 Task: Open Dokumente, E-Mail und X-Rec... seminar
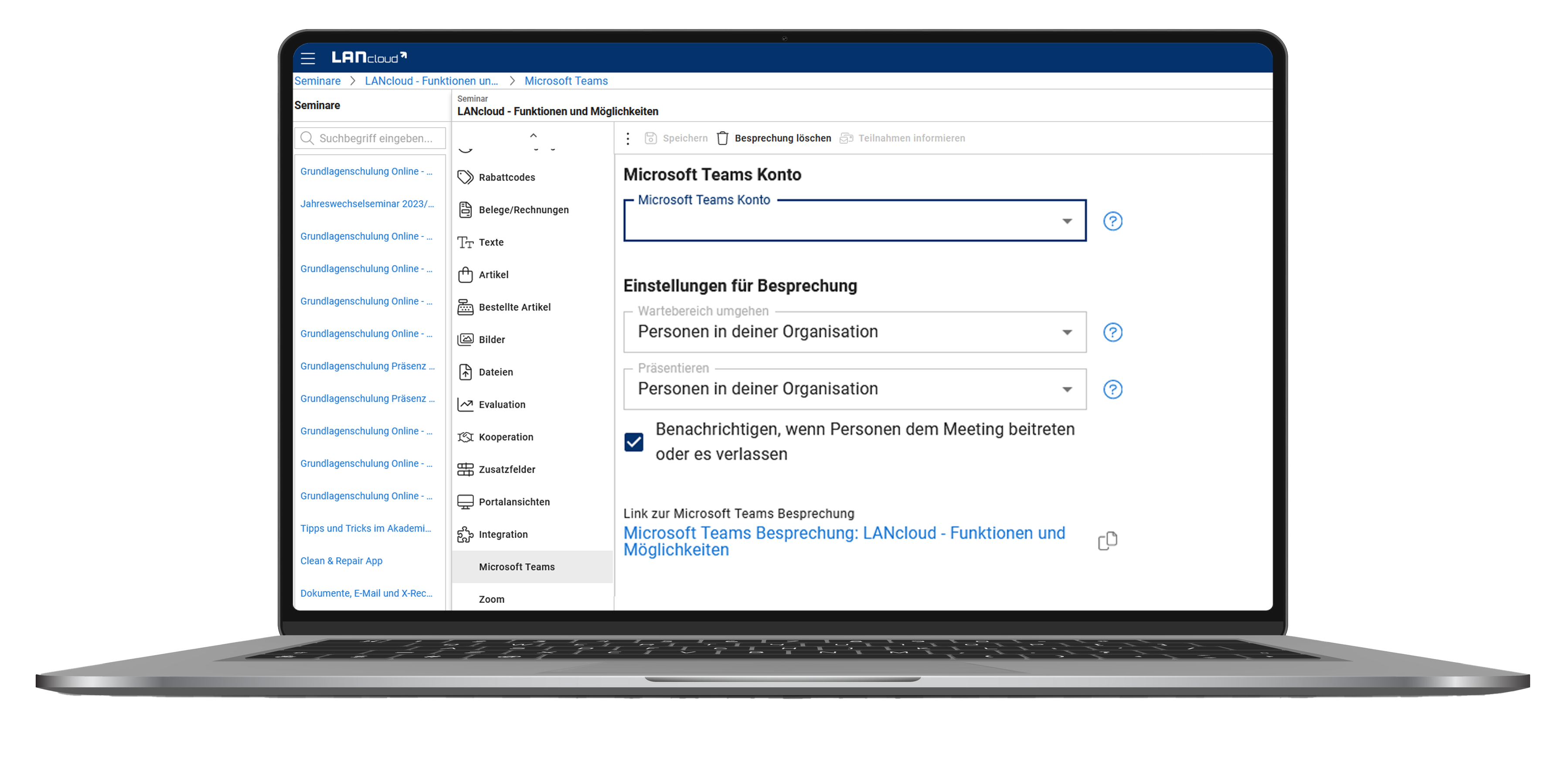click(367, 593)
